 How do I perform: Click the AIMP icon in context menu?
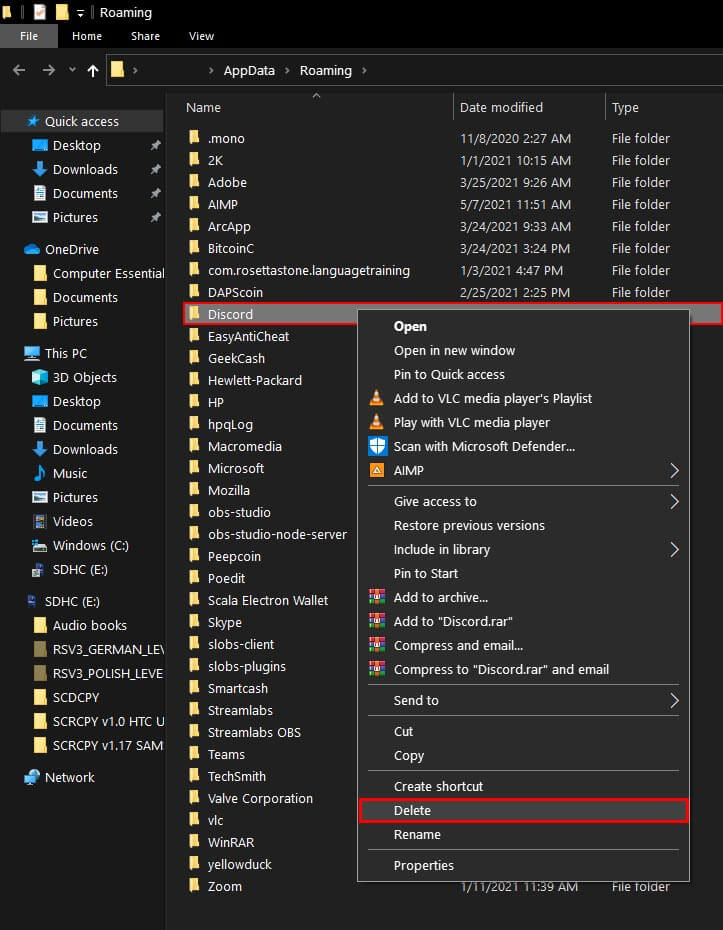377,470
